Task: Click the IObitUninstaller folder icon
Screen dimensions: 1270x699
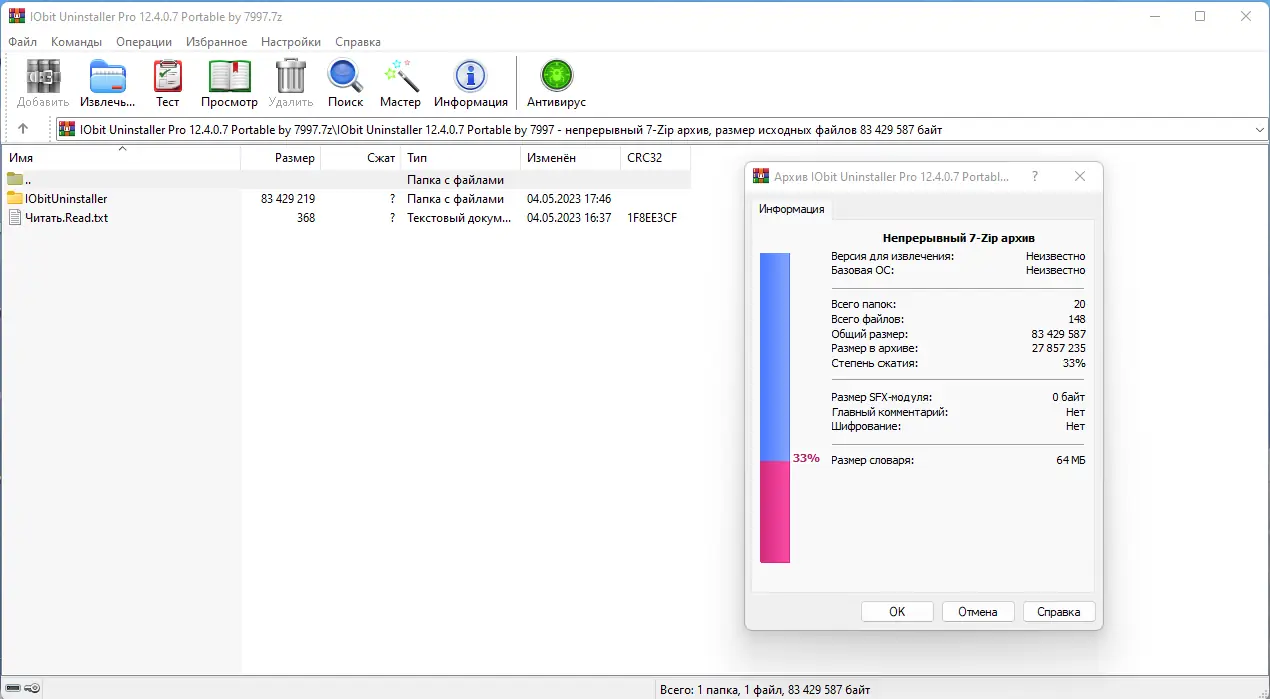Action: point(14,198)
